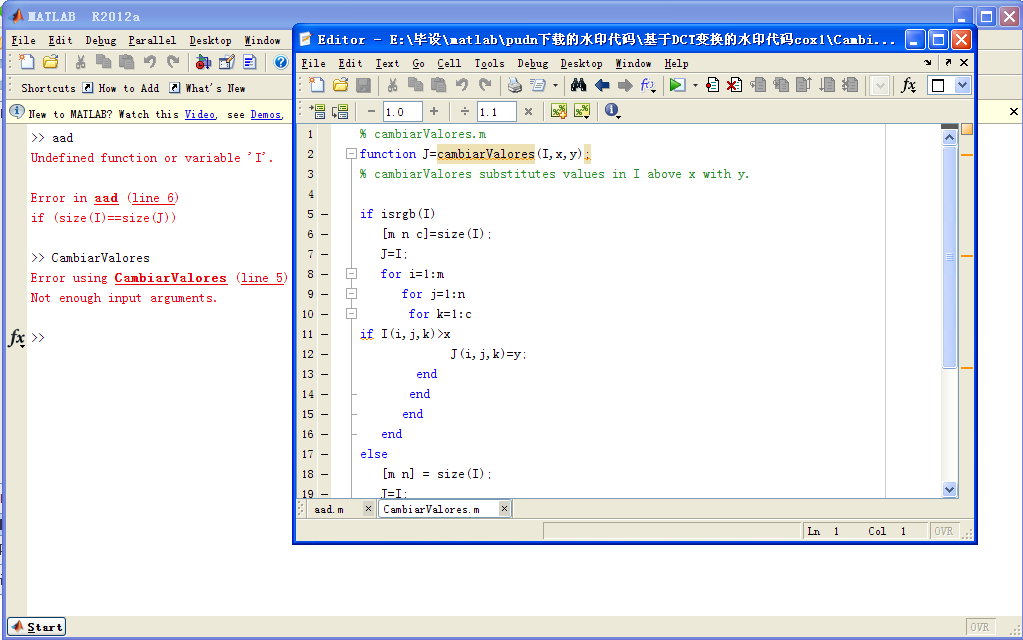This screenshot has width=1023, height=640.
Task: Click the Clear all breakpoints icon
Action: [x=734, y=86]
